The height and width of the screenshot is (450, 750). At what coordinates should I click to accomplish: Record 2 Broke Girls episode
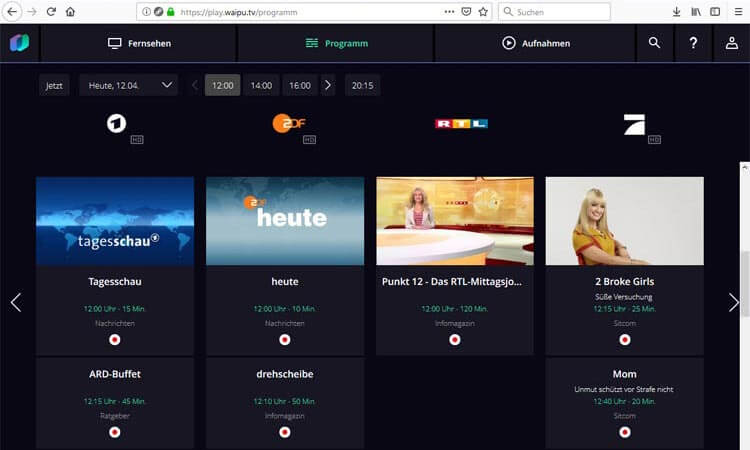click(625, 340)
